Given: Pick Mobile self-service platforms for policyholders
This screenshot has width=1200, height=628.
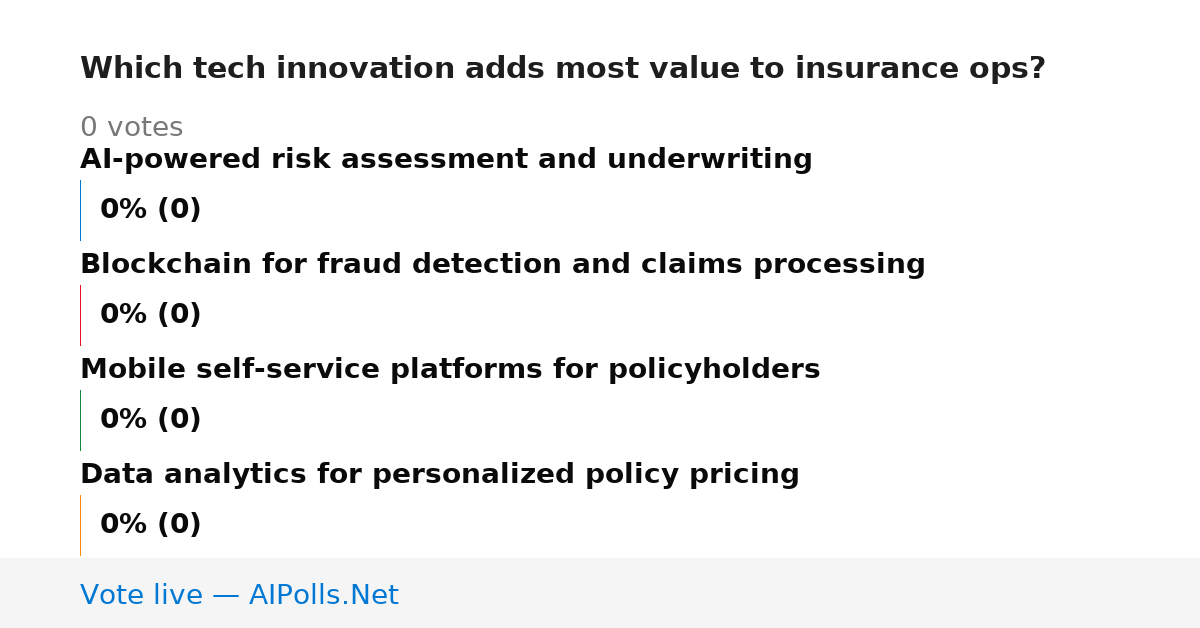Looking at the screenshot, I should tap(450, 370).
